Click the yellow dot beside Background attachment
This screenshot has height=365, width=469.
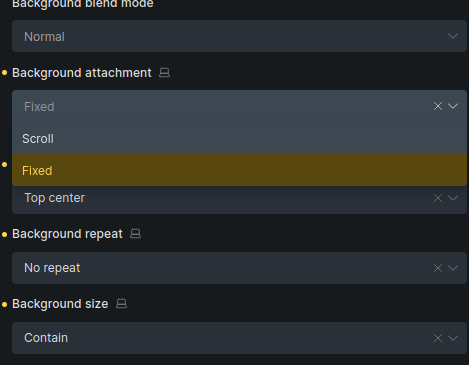(x=4, y=73)
